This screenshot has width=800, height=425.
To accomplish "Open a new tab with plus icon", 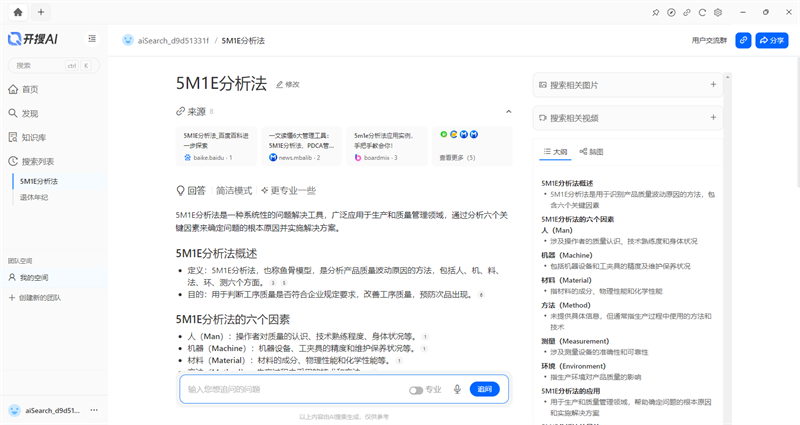I will (x=40, y=12).
